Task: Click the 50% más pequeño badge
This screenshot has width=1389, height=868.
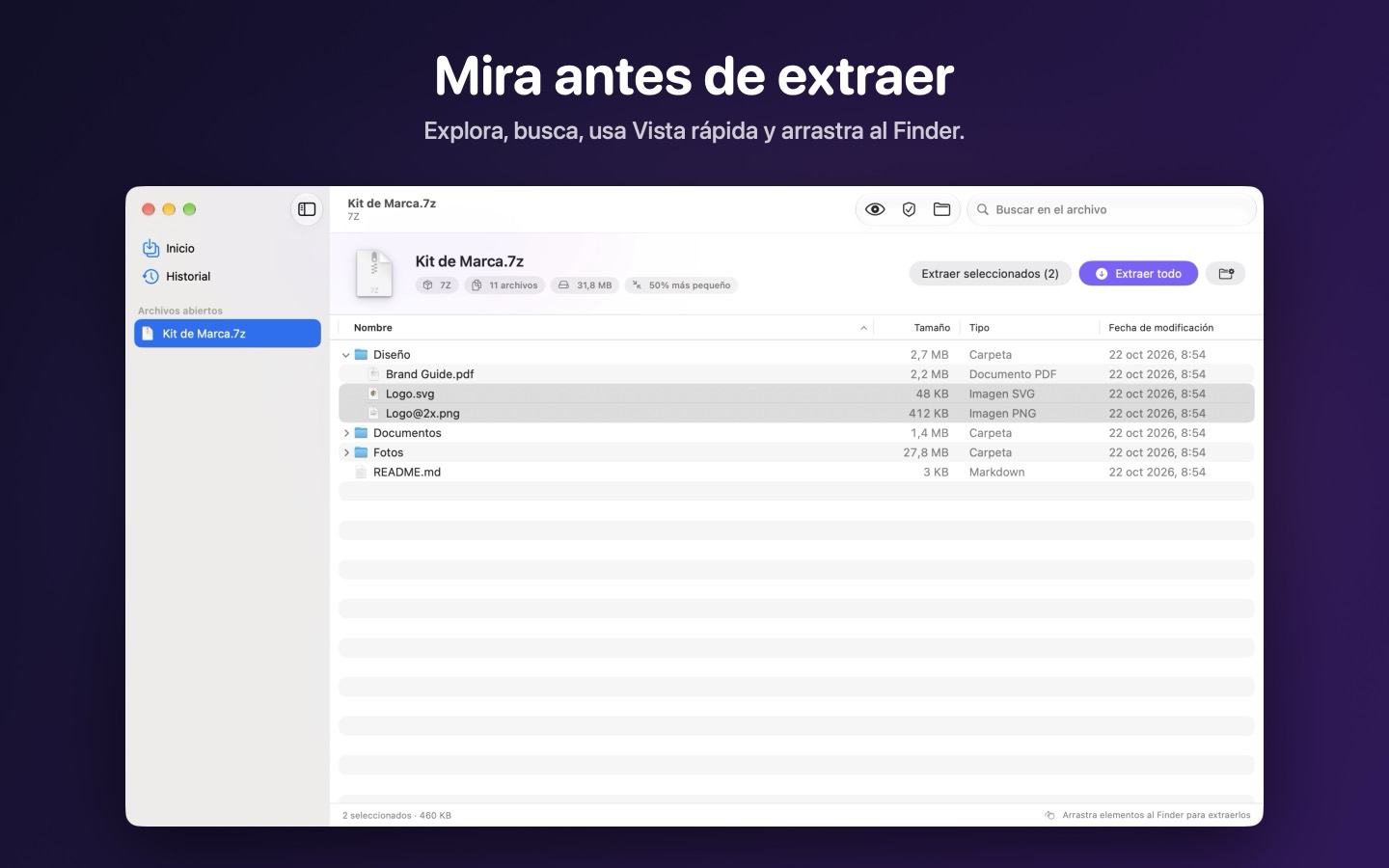Action: (x=682, y=285)
